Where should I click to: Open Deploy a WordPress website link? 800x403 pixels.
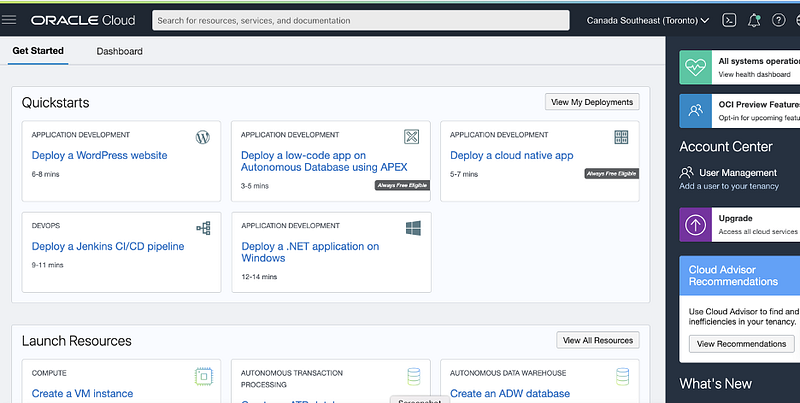coord(99,156)
